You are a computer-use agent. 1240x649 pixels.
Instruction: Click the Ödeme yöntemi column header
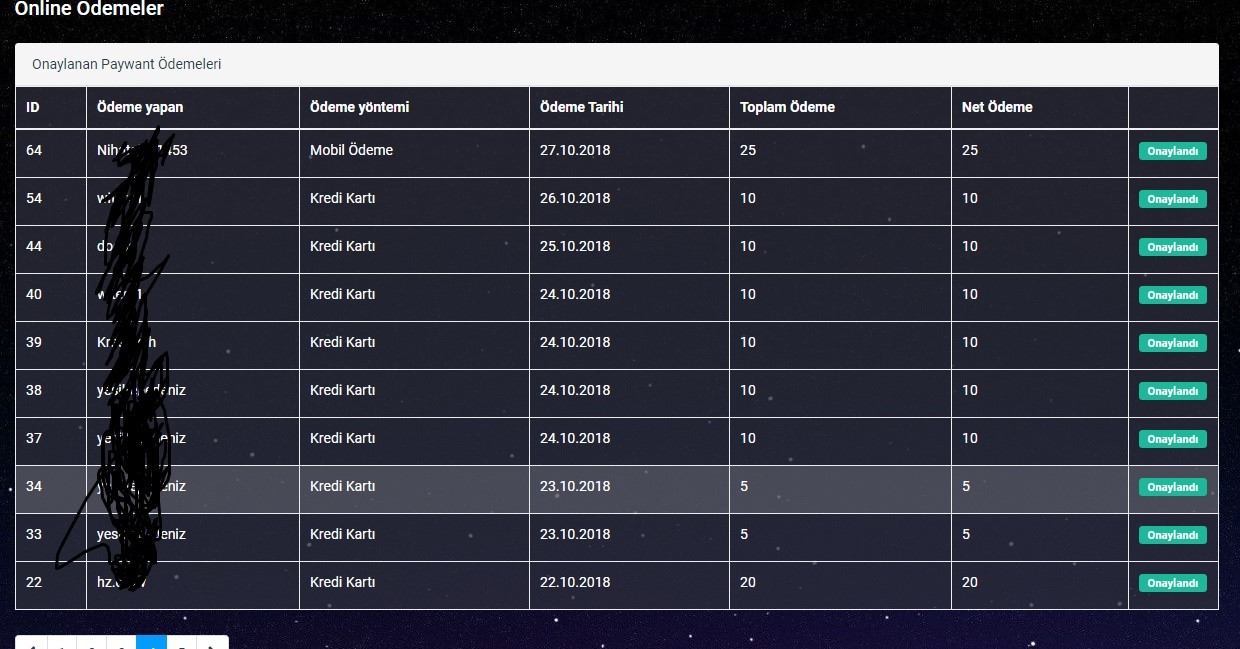tap(360, 107)
